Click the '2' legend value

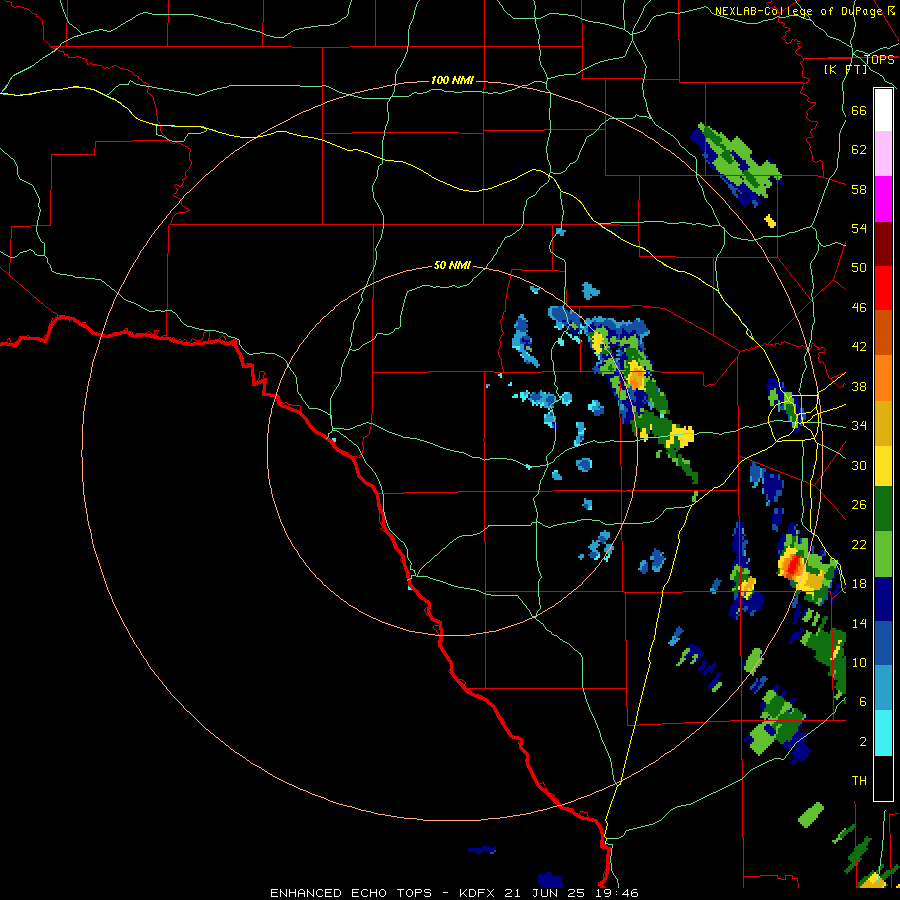click(x=862, y=741)
